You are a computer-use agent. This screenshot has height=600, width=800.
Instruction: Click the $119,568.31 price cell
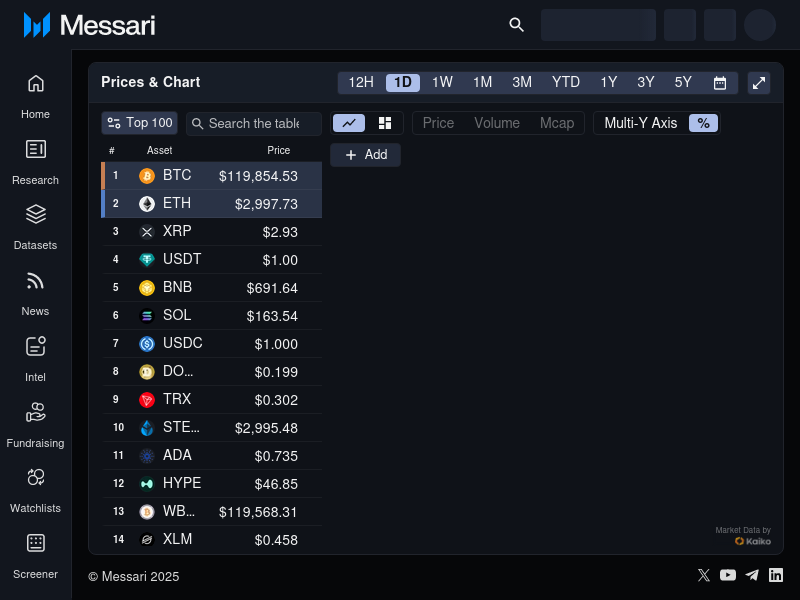click(258, 512)
